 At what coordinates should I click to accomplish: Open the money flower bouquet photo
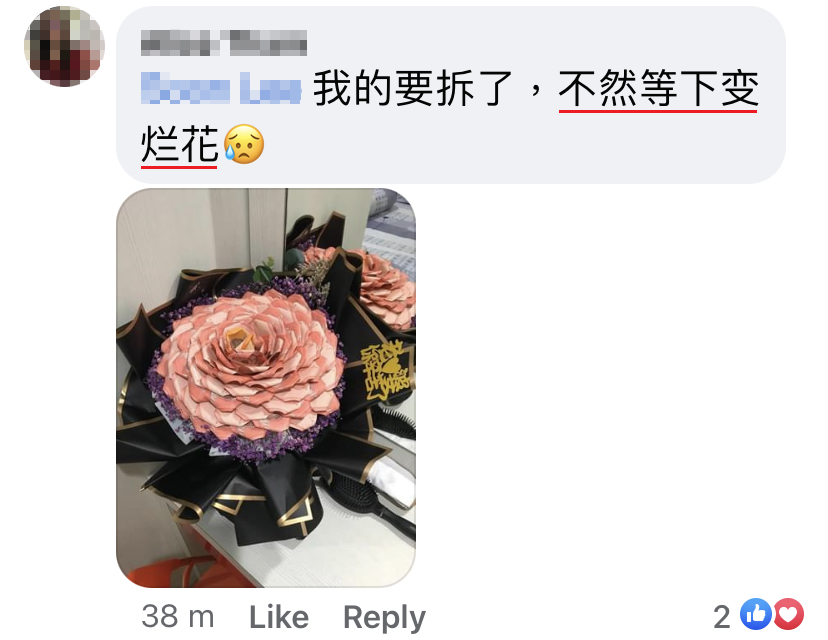266,388
